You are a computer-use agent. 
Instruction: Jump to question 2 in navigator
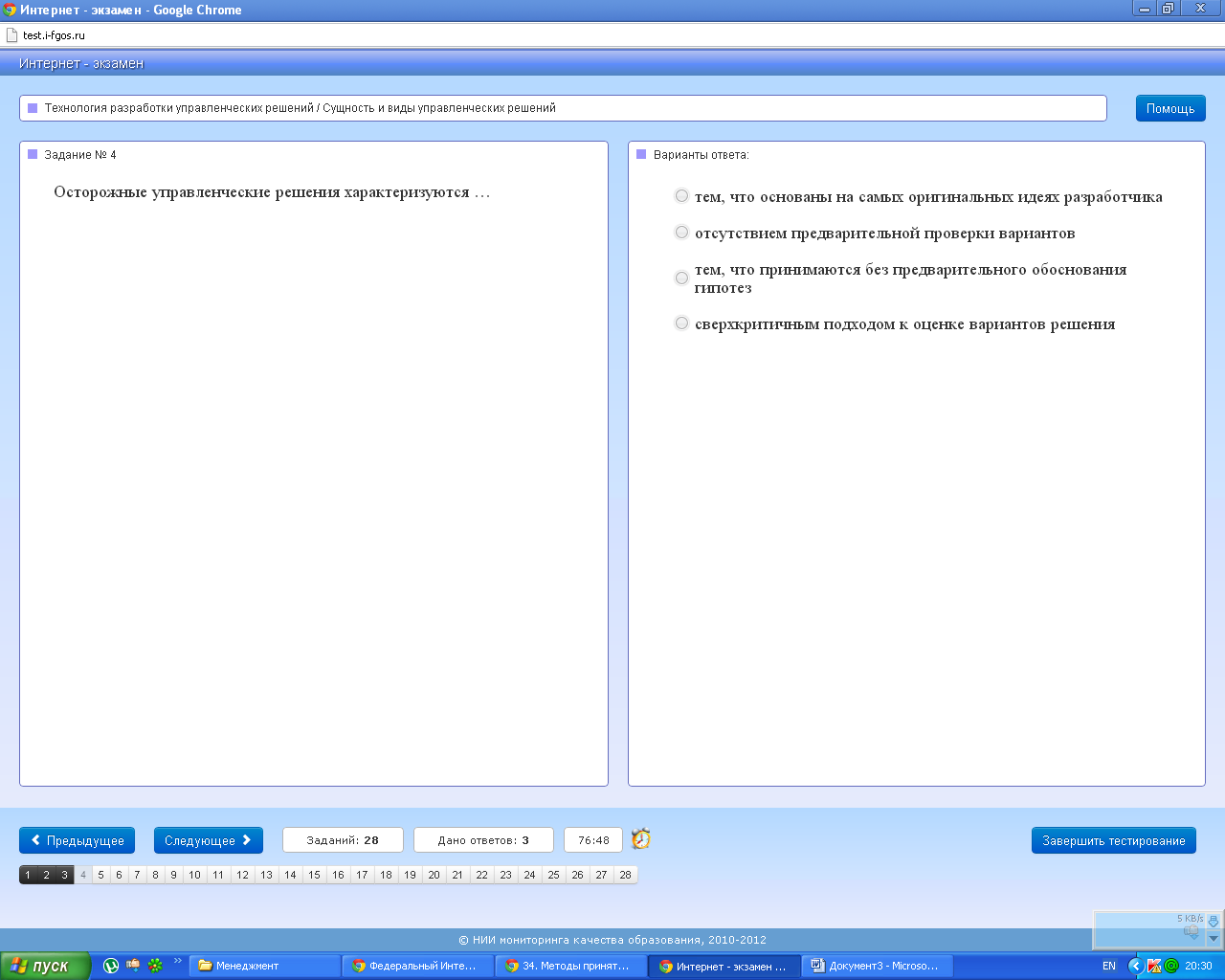46,875
